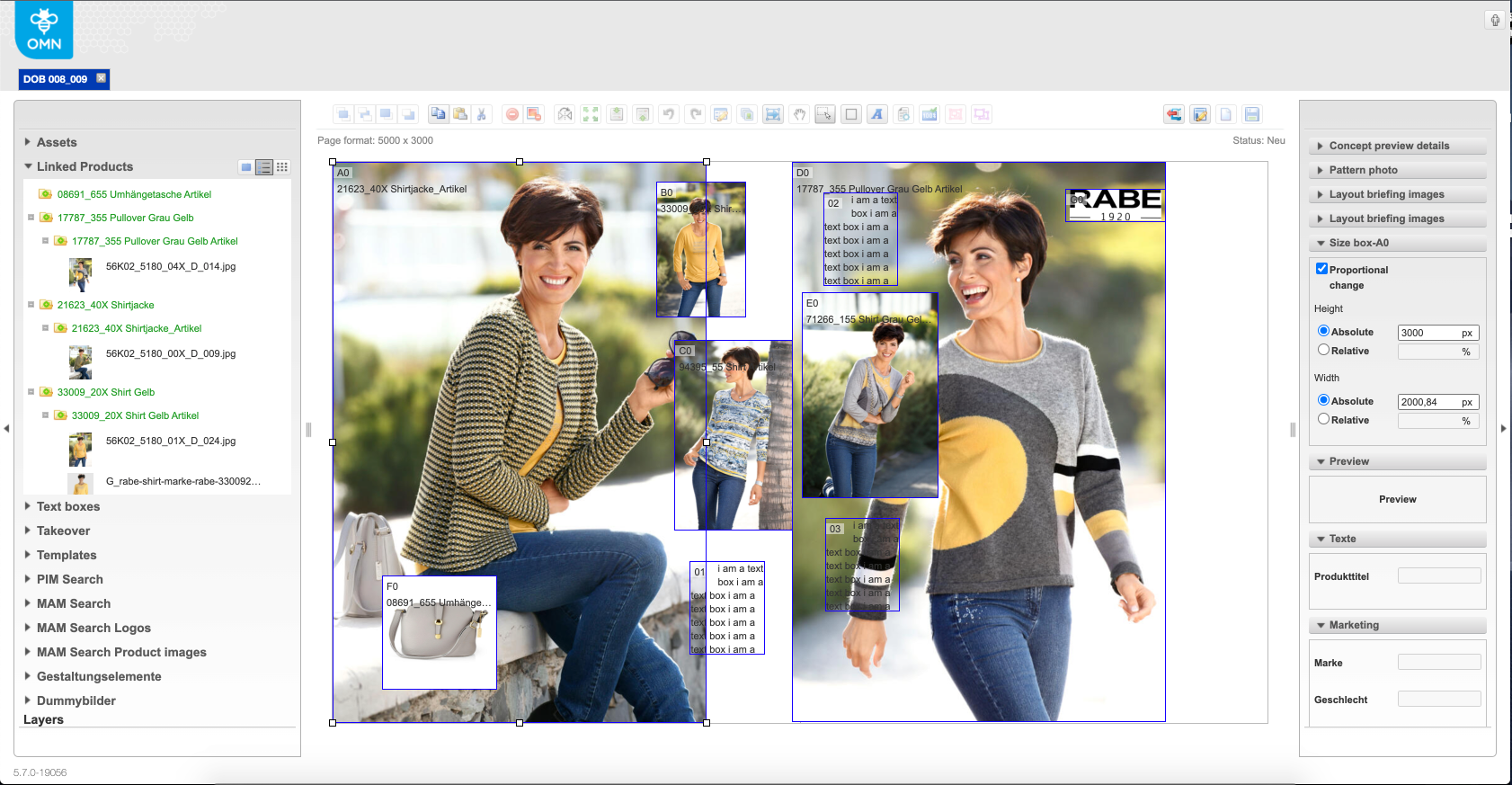This screenshot has width=1512, height=785.
Task: Uncheck the Proportional change checkbox
Action: pos(1321,269)
